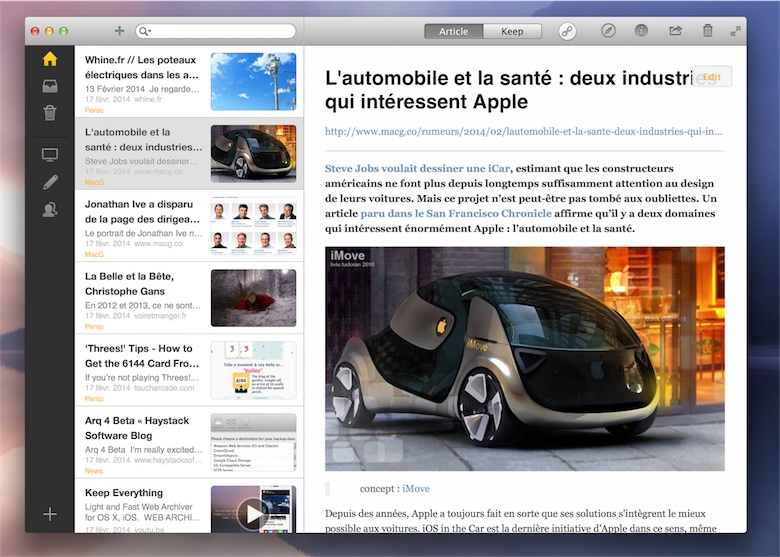Viewport: 780px width, 557px height.
Task: Click into the search field
Action: pos(215,31)
